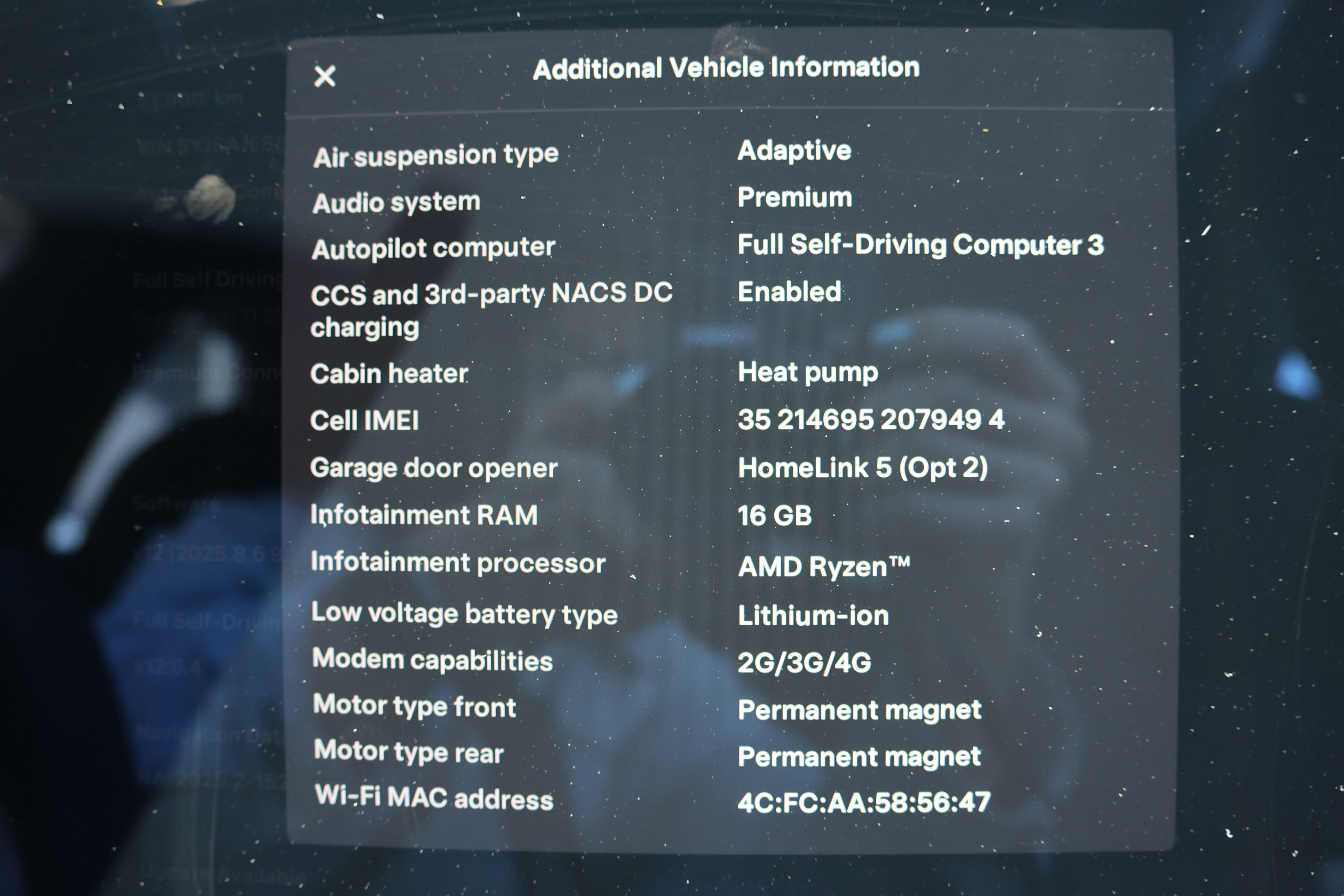Select the Air suspension type label
The image size is (1344, 896).
tap(435, 156)
